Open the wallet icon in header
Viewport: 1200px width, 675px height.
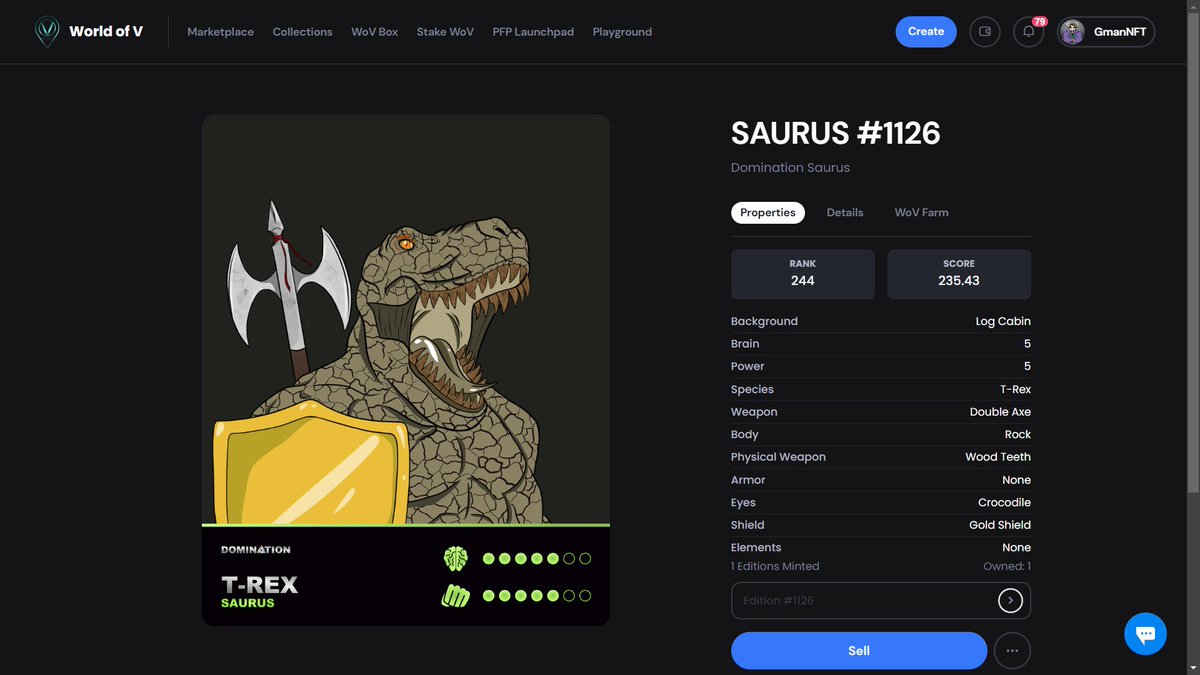[x=985, y=32]
